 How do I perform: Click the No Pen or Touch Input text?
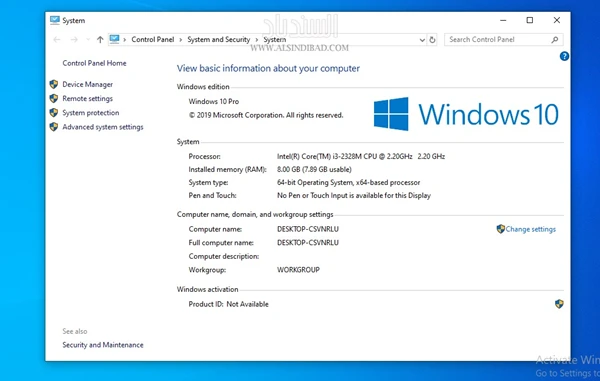354,195
